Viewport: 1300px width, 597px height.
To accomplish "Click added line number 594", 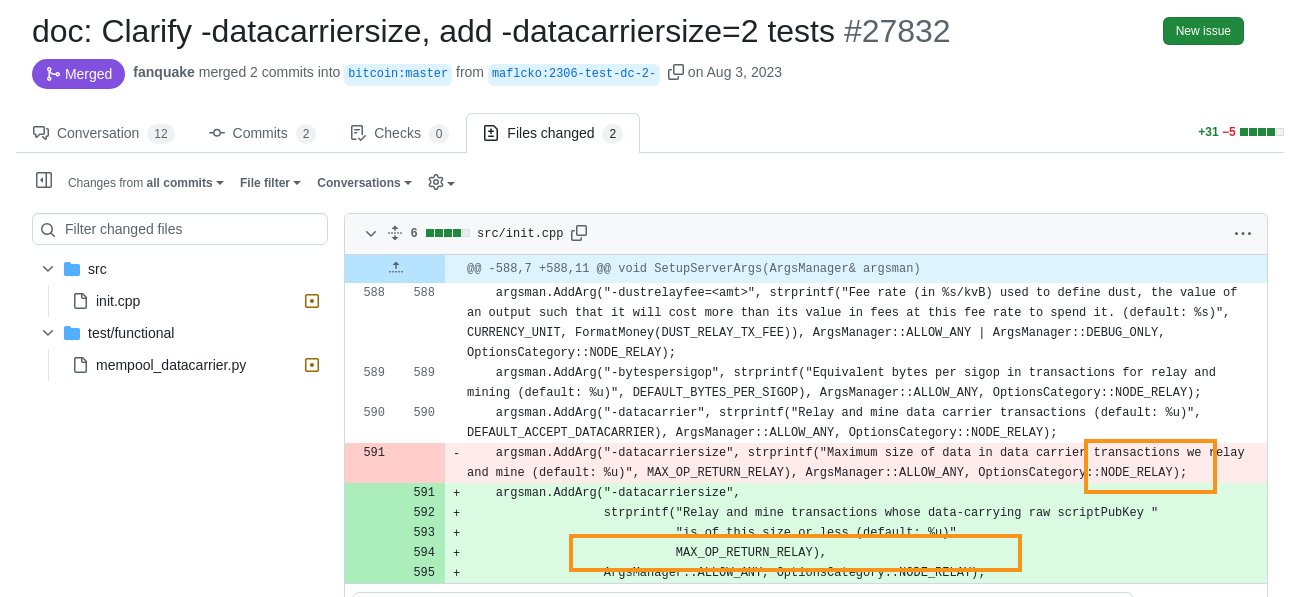I will [424, 553].
